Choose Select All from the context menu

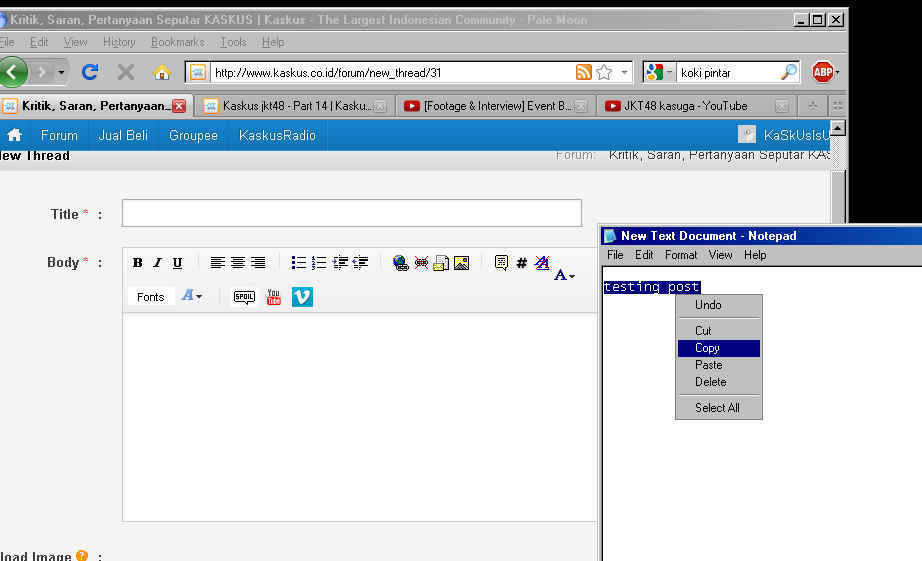(719, 408)
